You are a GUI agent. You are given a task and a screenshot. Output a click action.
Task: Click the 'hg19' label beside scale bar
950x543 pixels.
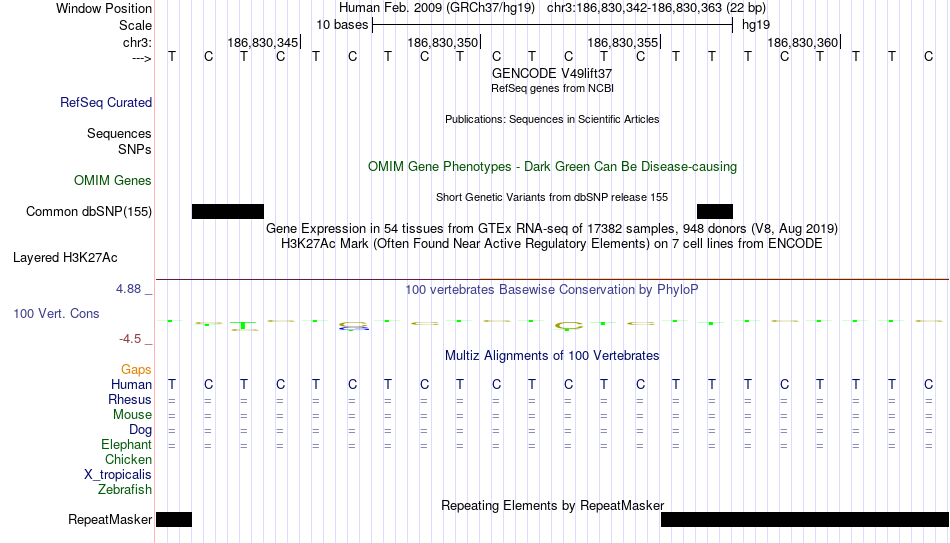point(756,25)
